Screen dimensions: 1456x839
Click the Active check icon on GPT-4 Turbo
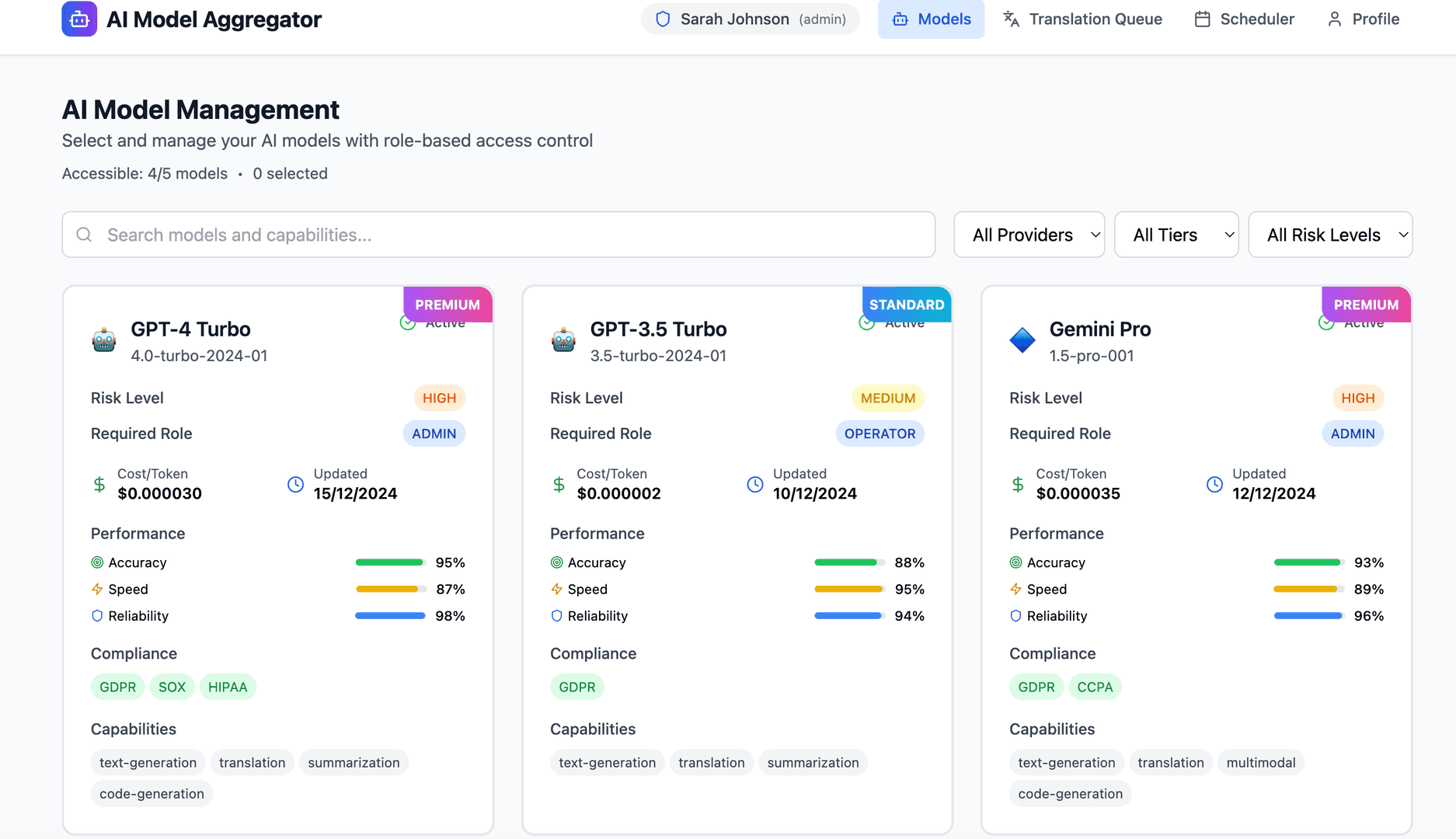408,324
